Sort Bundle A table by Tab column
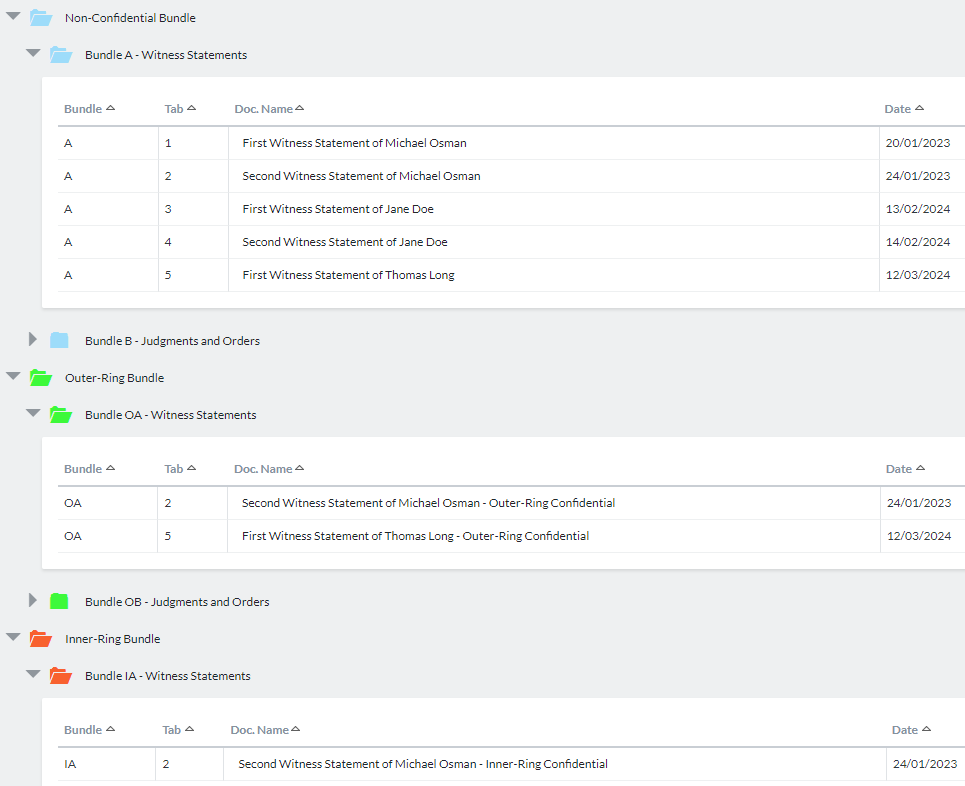The image size is (965, 786). (180, 109)
